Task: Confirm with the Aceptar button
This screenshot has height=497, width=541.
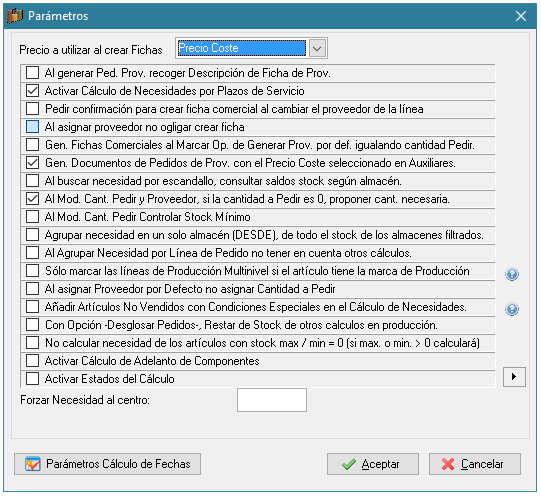Action: (373, 464)
